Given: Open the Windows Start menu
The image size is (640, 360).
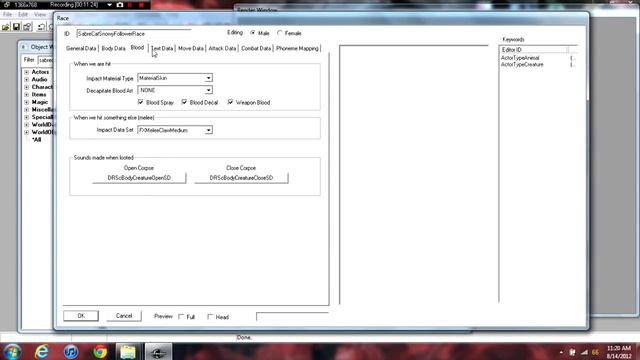Looking at the screenshot, I should [x=12, y=351].
